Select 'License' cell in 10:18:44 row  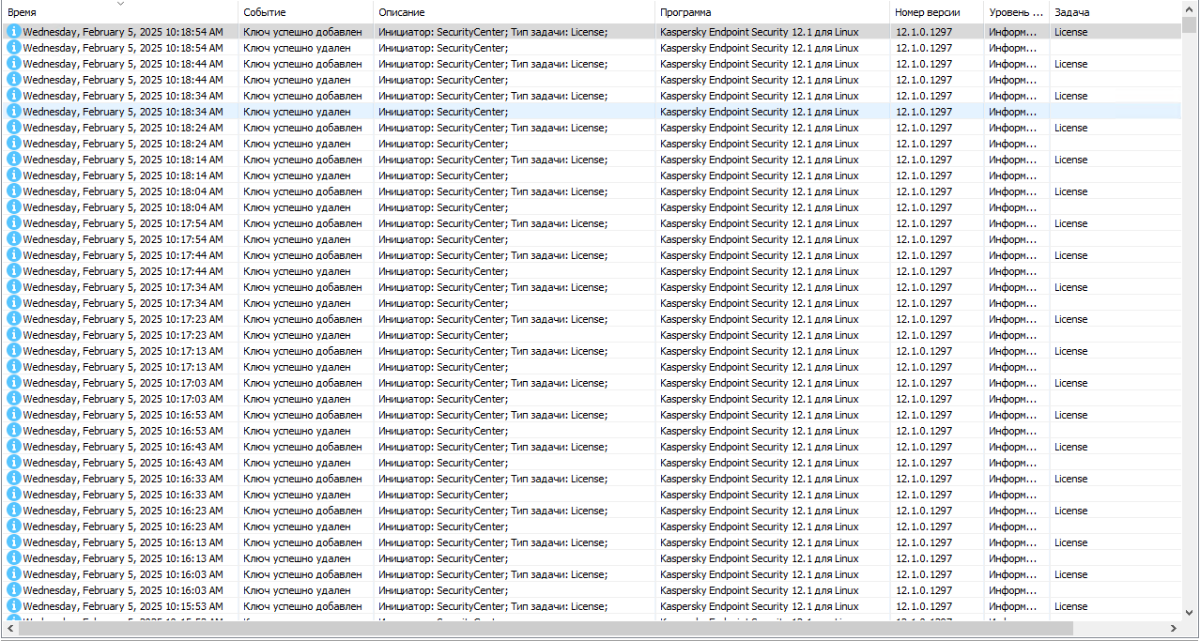[x=1071, y=64]
